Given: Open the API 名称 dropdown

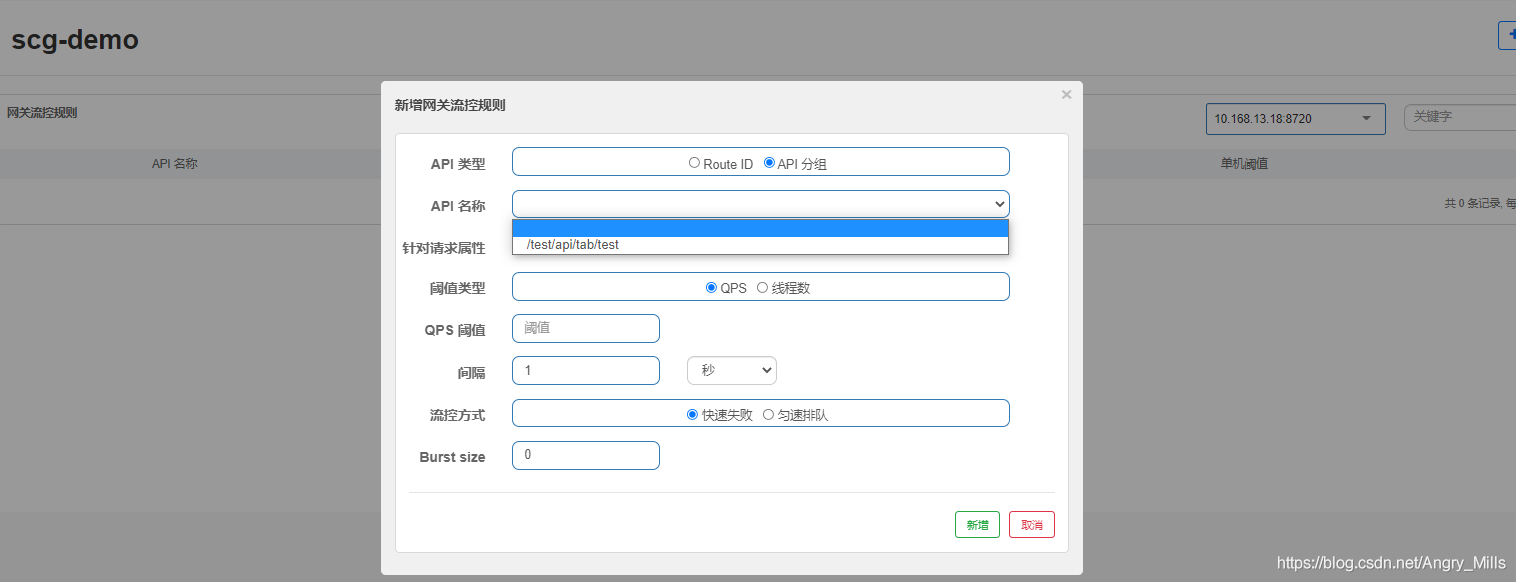Looking at the screenshot, I should tap(760, 204).
